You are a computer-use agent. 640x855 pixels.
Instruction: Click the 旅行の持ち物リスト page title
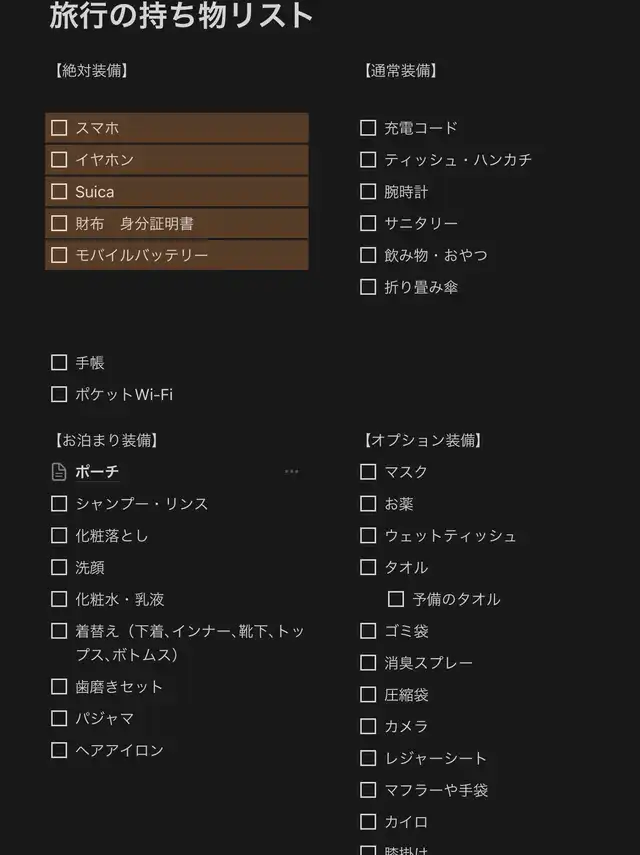pos(182,16)
